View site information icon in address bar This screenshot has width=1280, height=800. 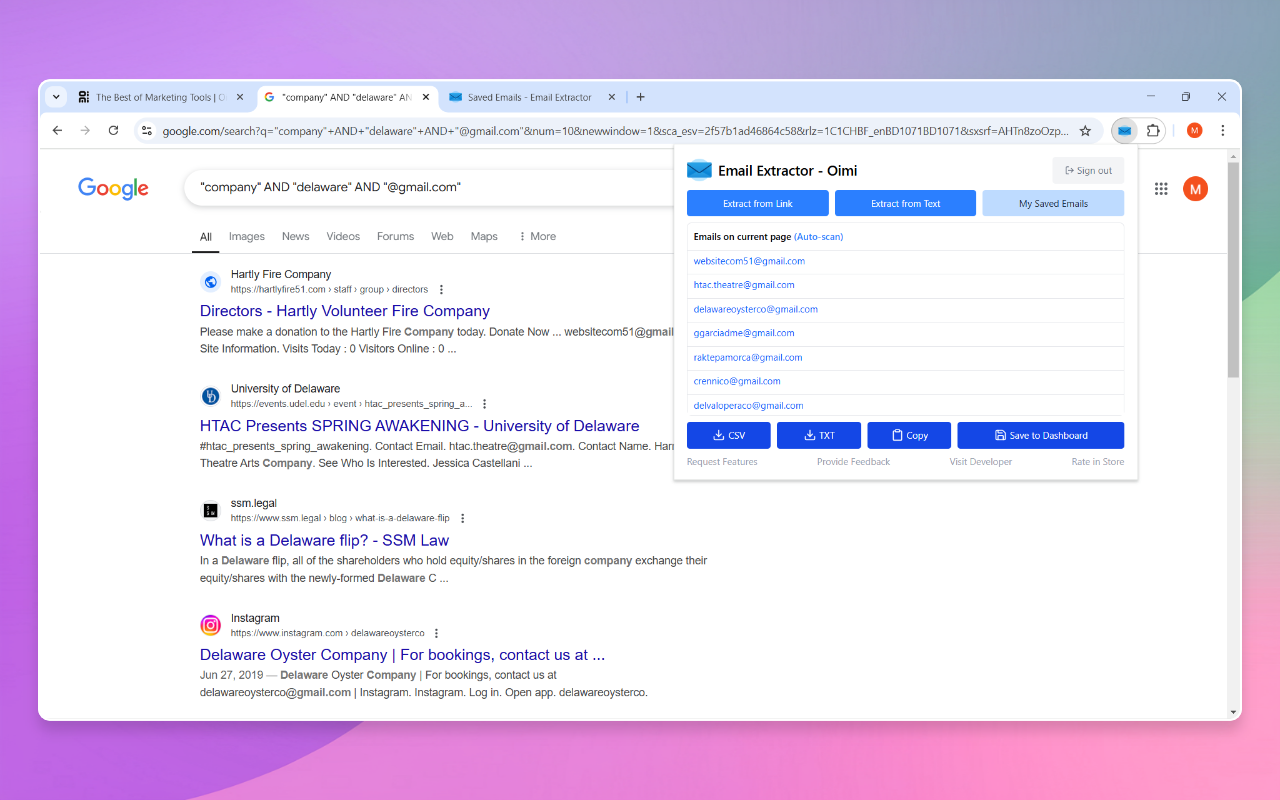pyautogui.click(x=146, y=131)
